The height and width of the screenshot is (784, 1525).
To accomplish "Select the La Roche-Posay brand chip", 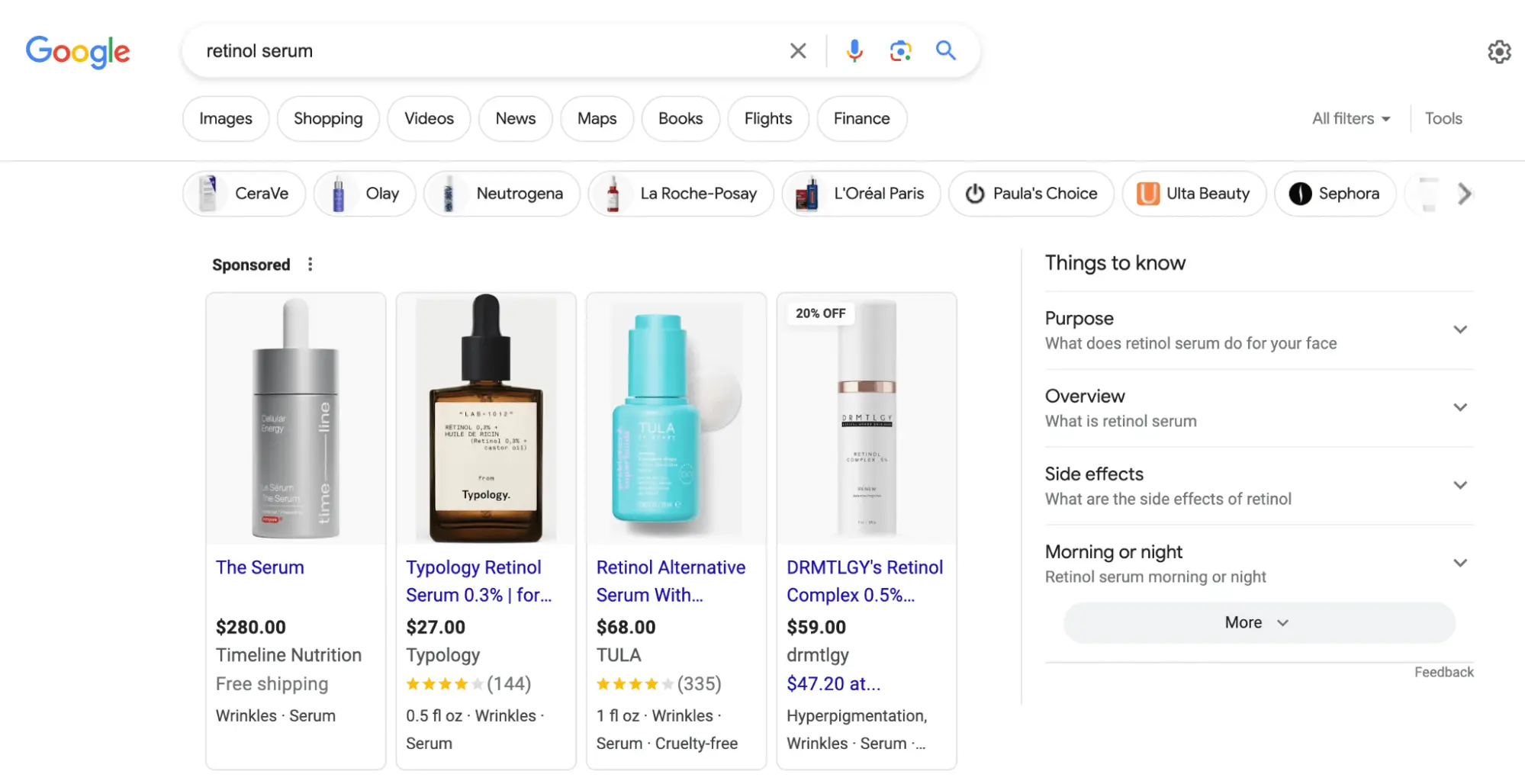I will pyautogui.click(x=680, y=194).
